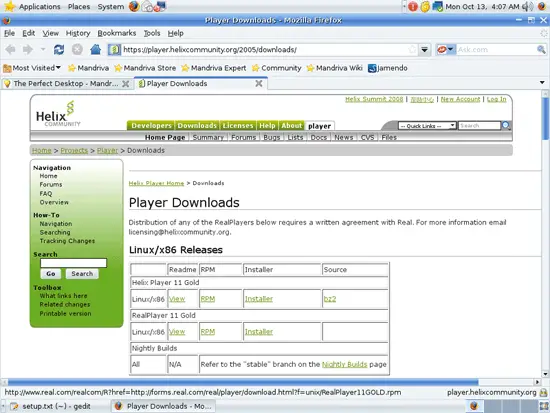
Task: Open the Bookmarks menu
Action: pyautogui.click(x=116, y=33)
